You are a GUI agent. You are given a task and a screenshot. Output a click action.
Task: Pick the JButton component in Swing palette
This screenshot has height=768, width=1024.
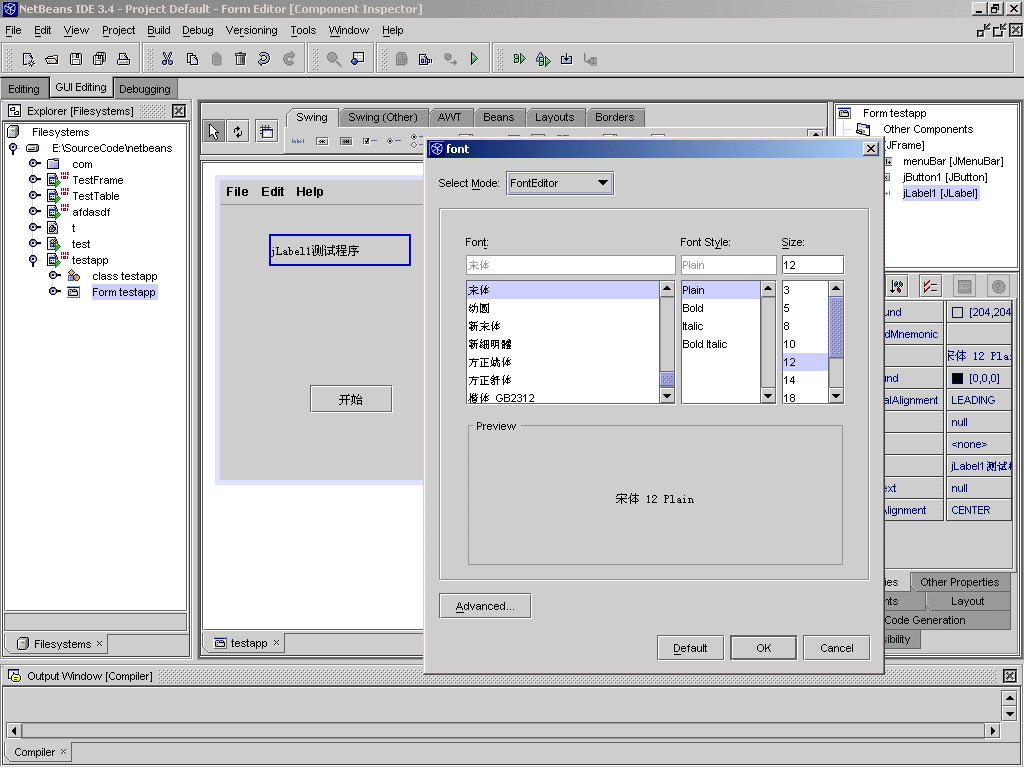tap(322, 141)
